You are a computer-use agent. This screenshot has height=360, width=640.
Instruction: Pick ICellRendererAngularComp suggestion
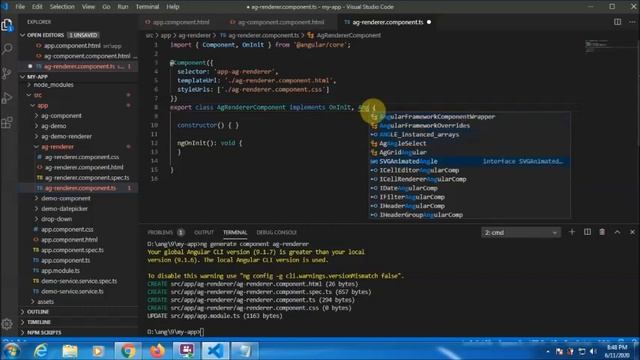(469, 179)
